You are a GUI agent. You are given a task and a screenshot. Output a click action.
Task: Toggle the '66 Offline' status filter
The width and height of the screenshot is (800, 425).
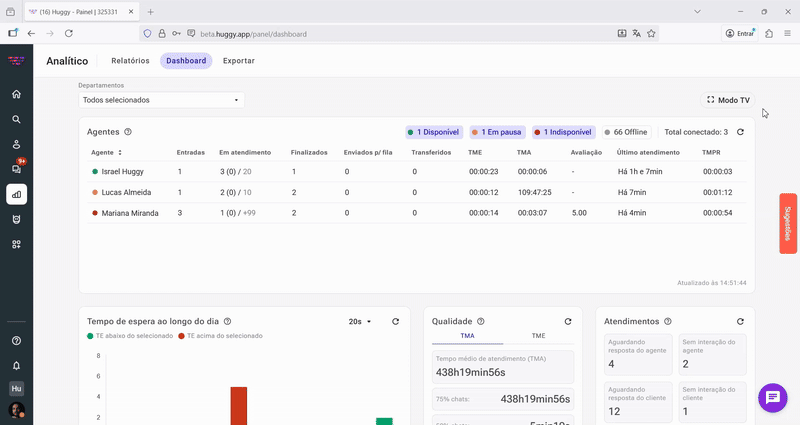[x=626, y=132]
